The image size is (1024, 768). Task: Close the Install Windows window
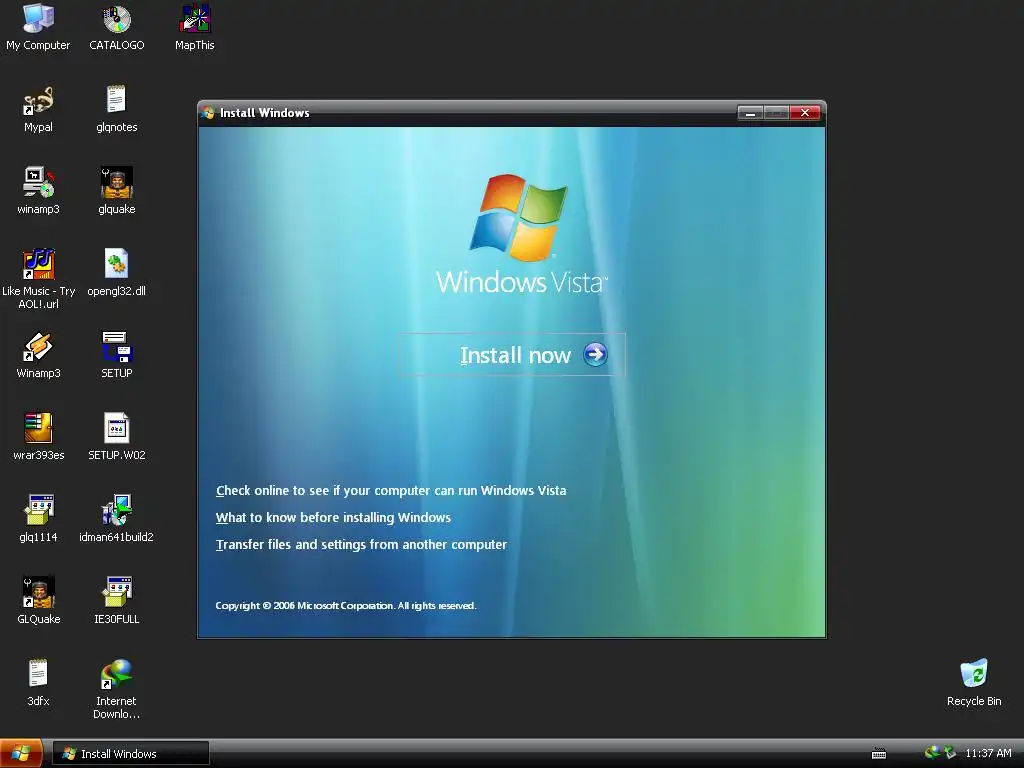(x=805, y=113)
